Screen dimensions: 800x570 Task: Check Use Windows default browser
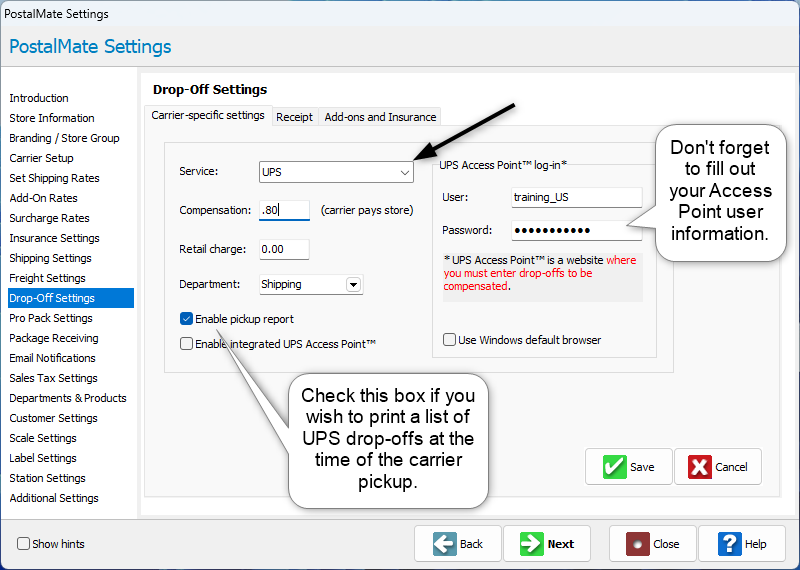449,340
